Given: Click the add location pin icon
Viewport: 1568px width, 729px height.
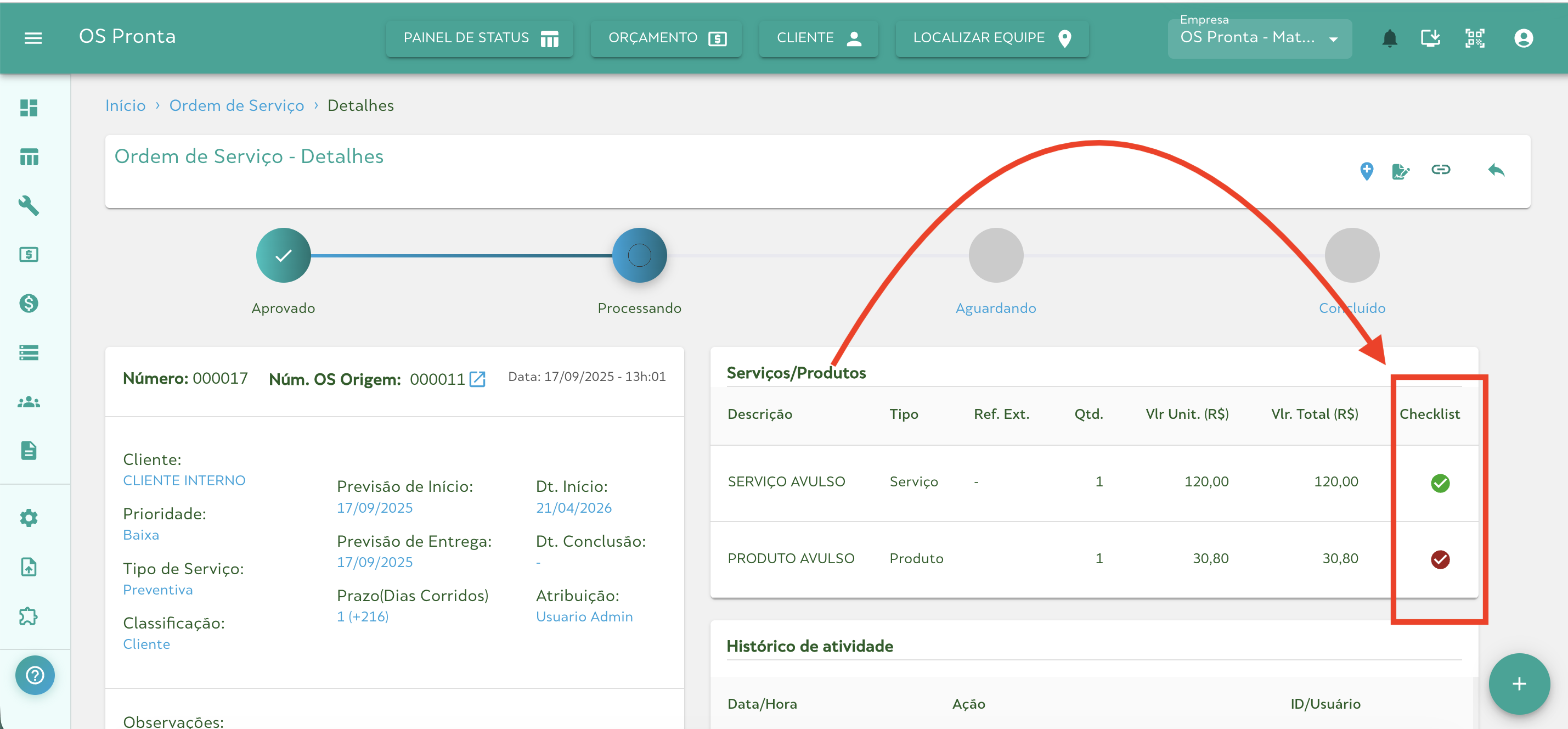Looking at the screenshot, I should click(x=1366, y=171).
